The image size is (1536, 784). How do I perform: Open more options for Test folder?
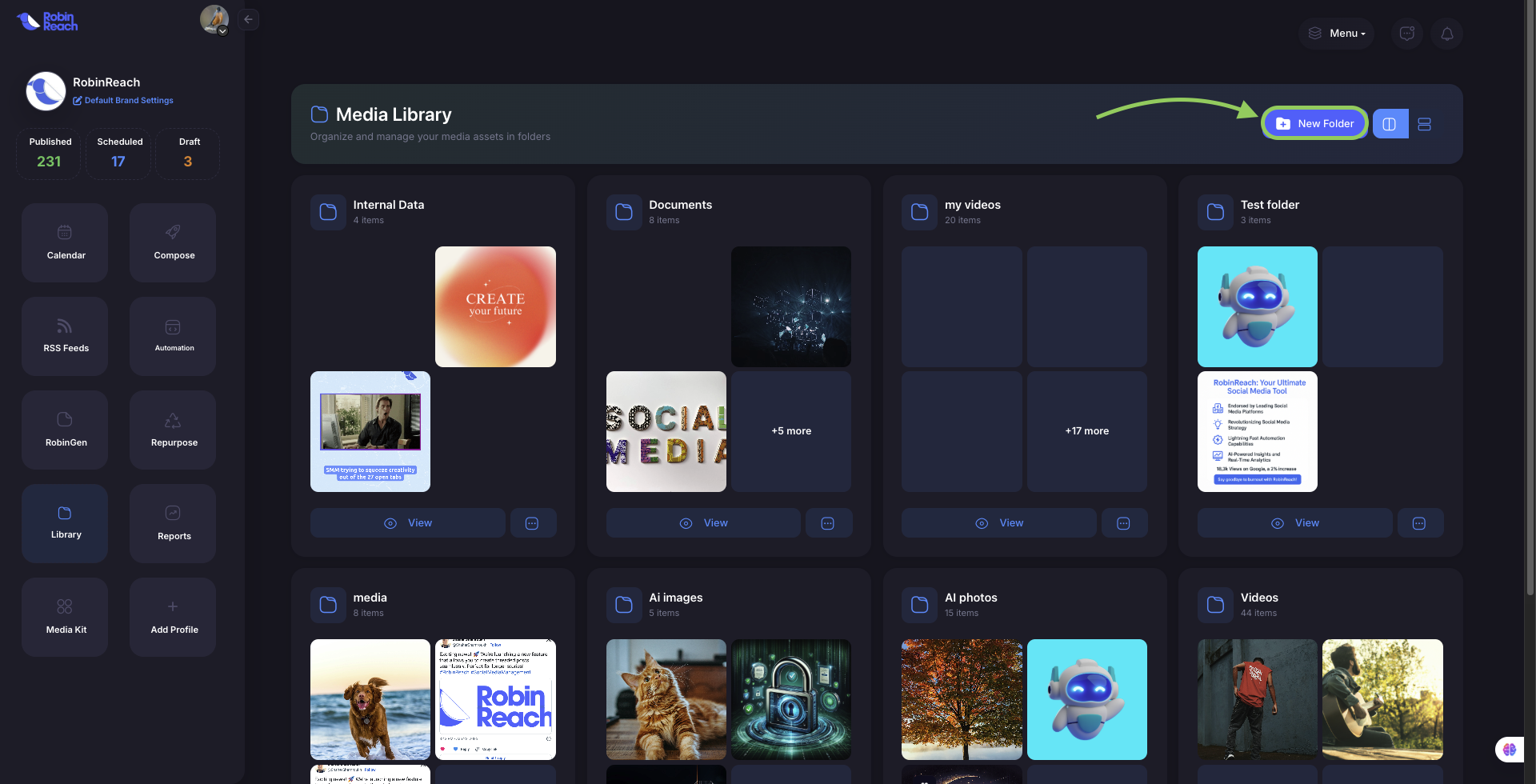1420,523
